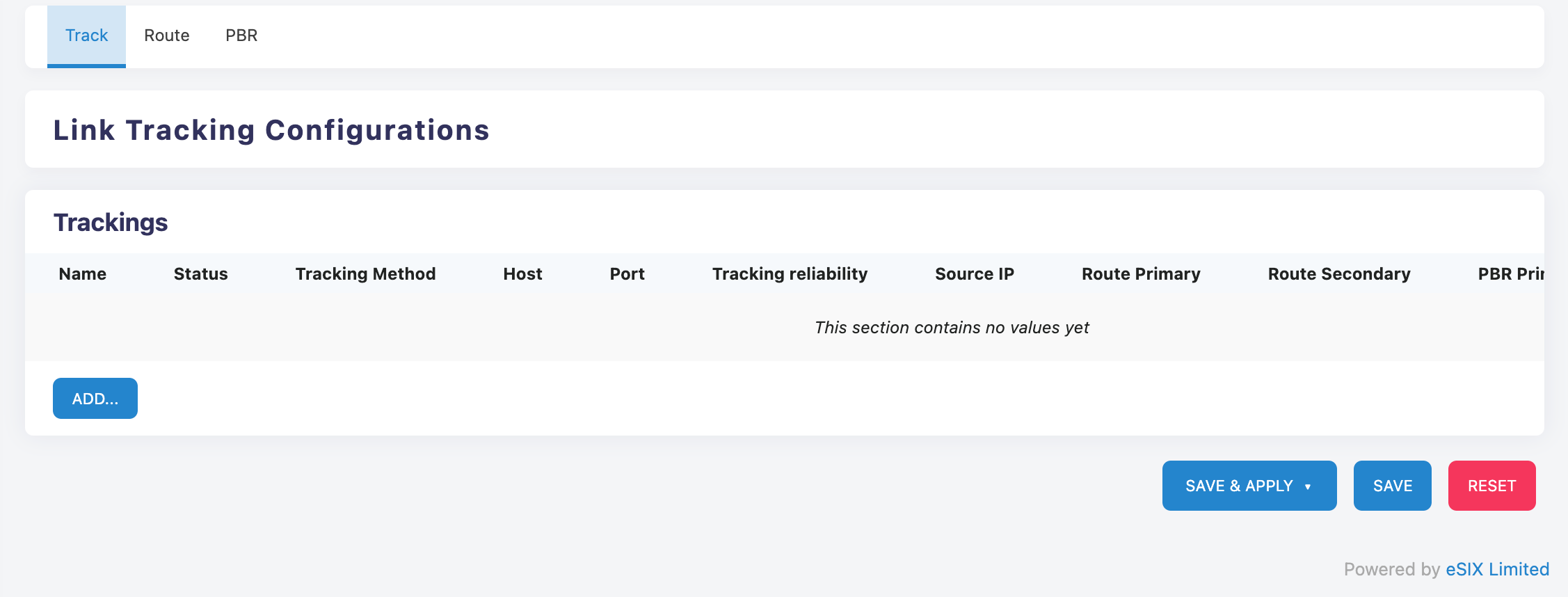1568x597 pixels.
Task: Open the eSIX Limited link
Action: coord(1497,569)
